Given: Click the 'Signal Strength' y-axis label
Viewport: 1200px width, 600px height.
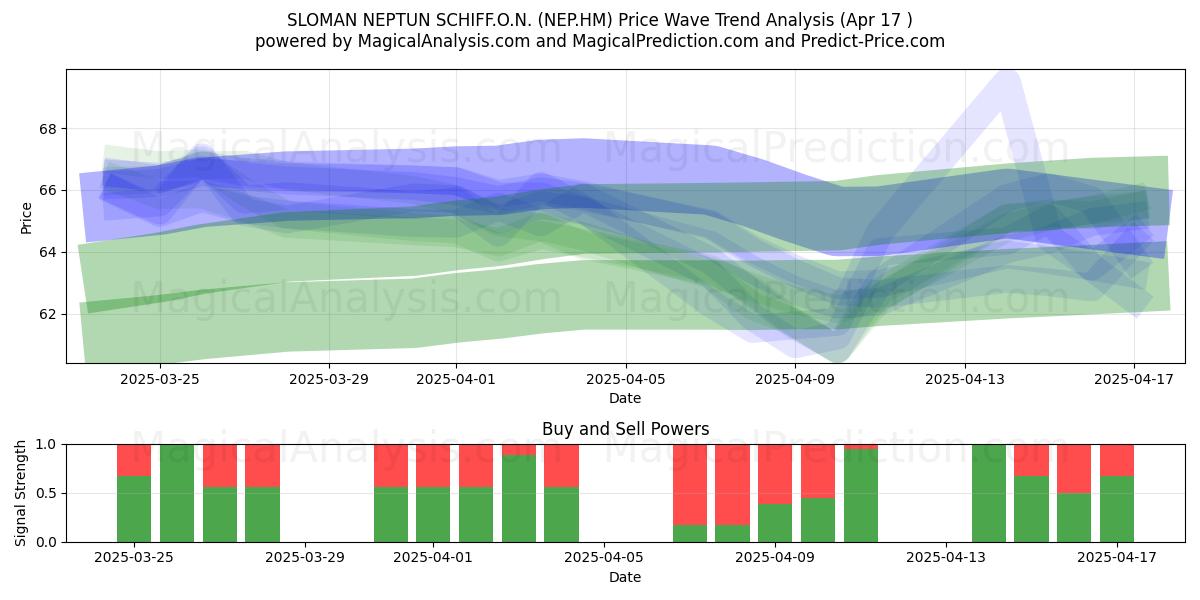Looking at the screenshot, I should tap(22, 493).
